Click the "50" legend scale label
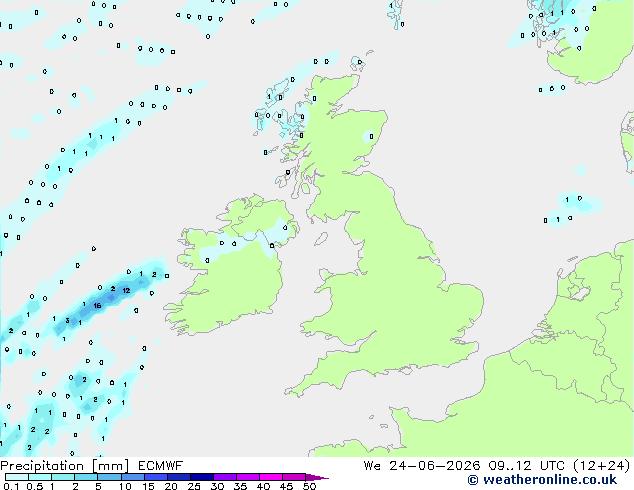Screen dimensions: 634x490 click(x=309, y=486)
